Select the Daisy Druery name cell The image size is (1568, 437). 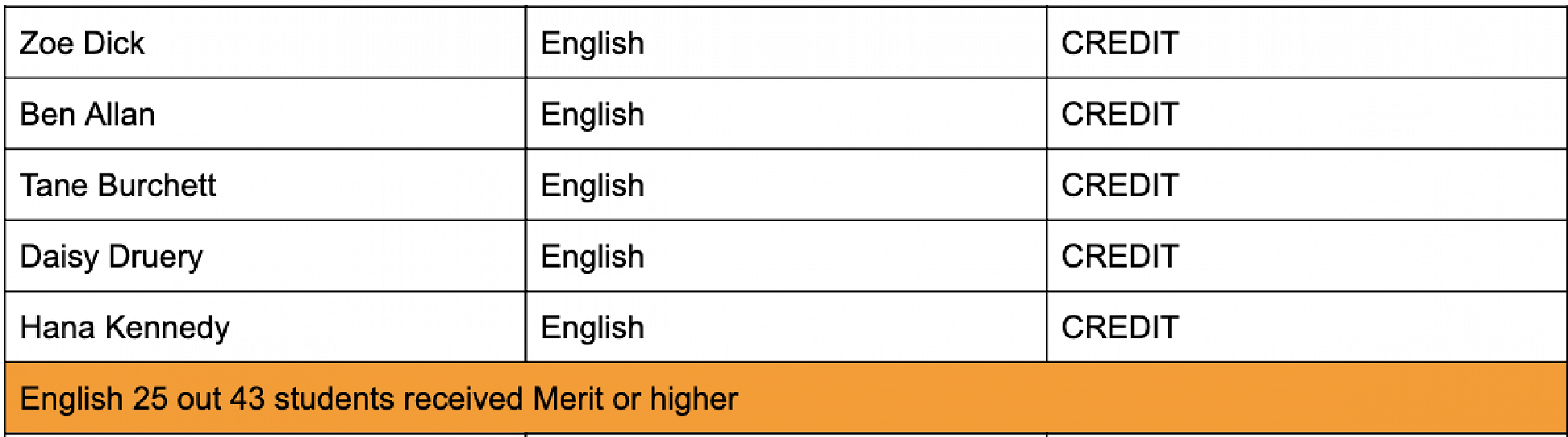click(x=111, y=257)
